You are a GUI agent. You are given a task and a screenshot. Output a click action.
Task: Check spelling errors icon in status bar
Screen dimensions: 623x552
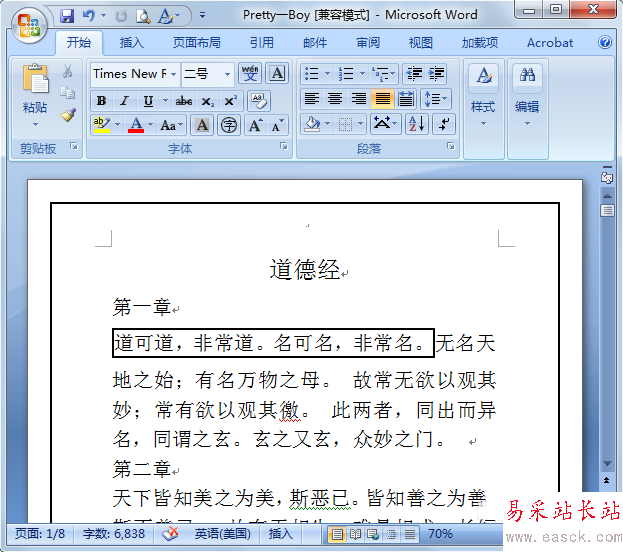tap(170, 534)
